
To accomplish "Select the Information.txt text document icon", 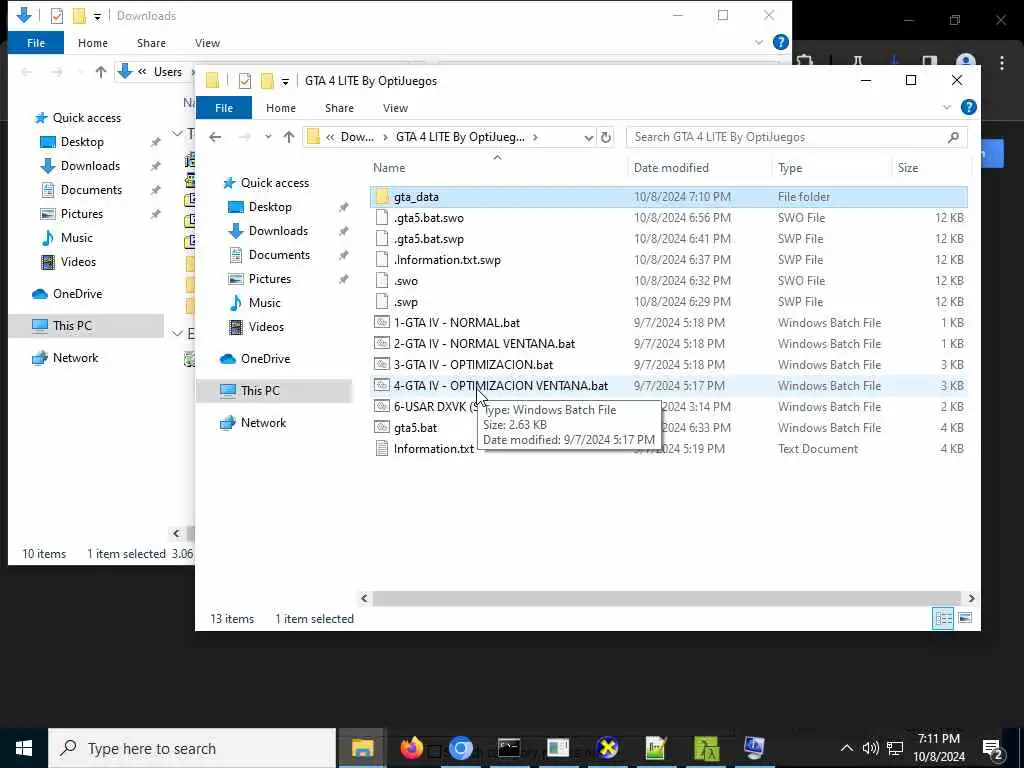I will (382, 449).
